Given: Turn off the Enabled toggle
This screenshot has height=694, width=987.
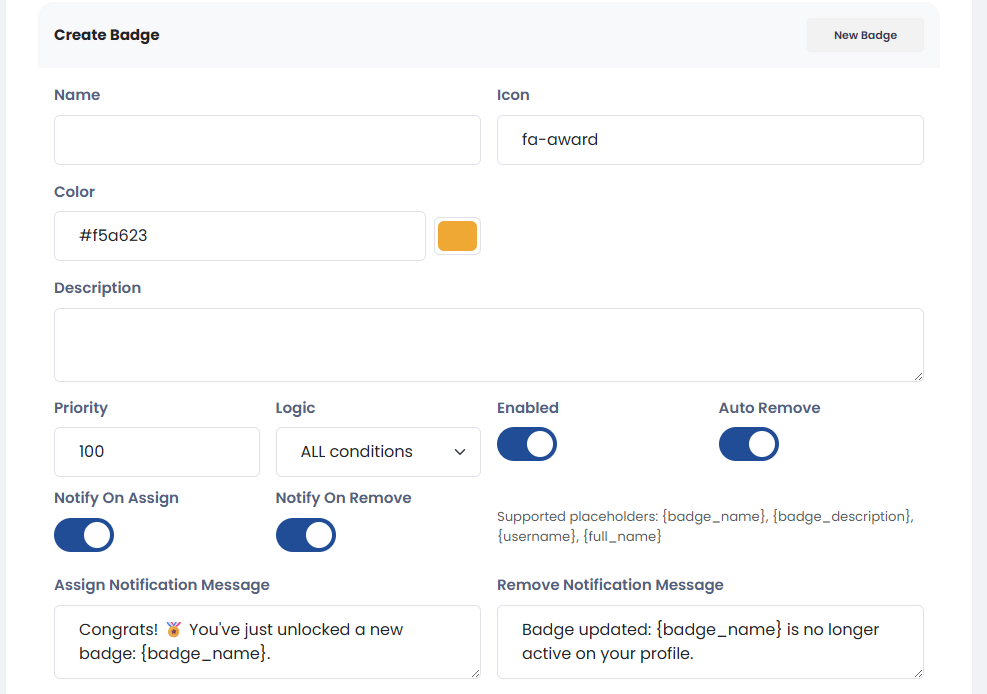Looking at the screenshot, I should (x=527, y=444).
